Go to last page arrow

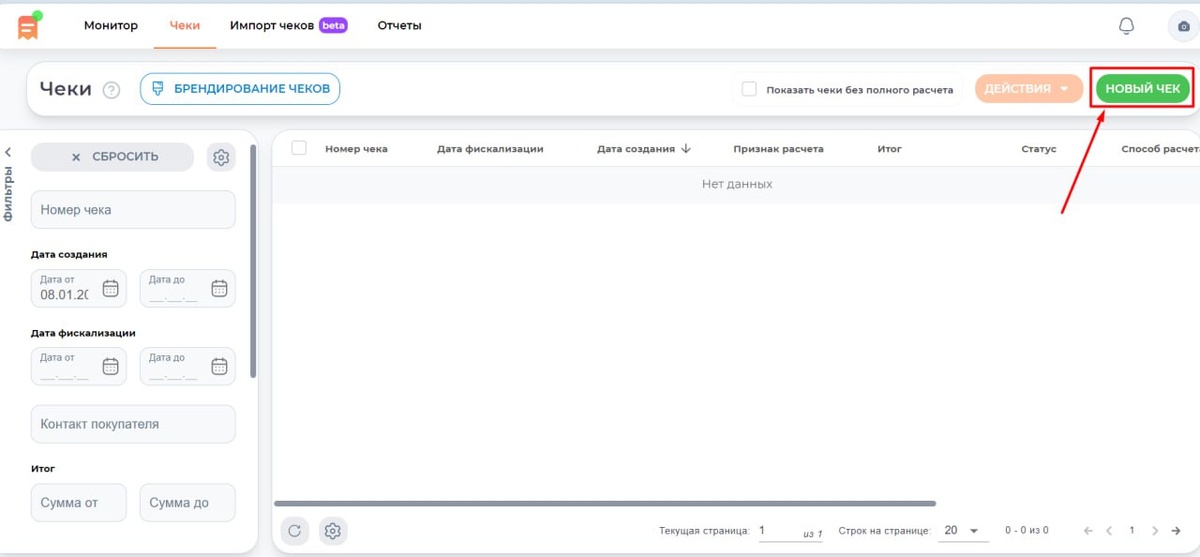pos(1176,531)
